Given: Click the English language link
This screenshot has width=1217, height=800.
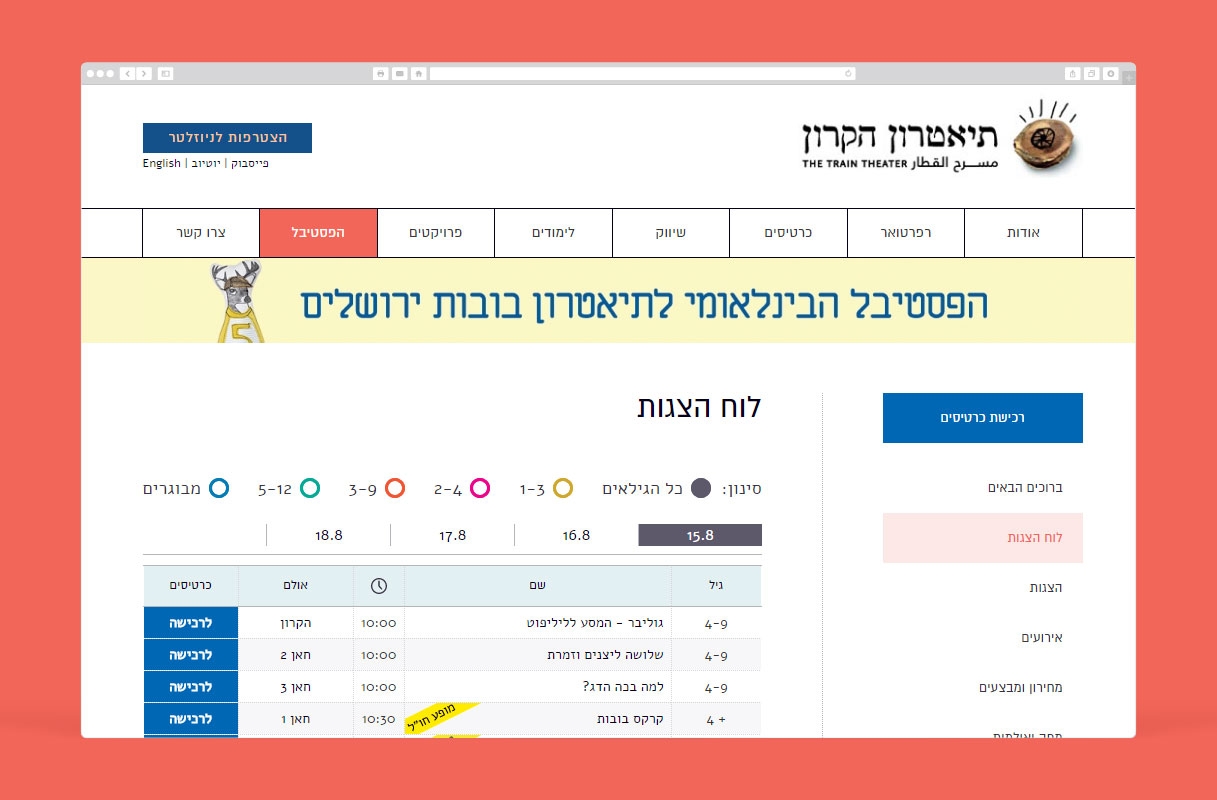Looking at the screenshot, I should coord(162,163).
